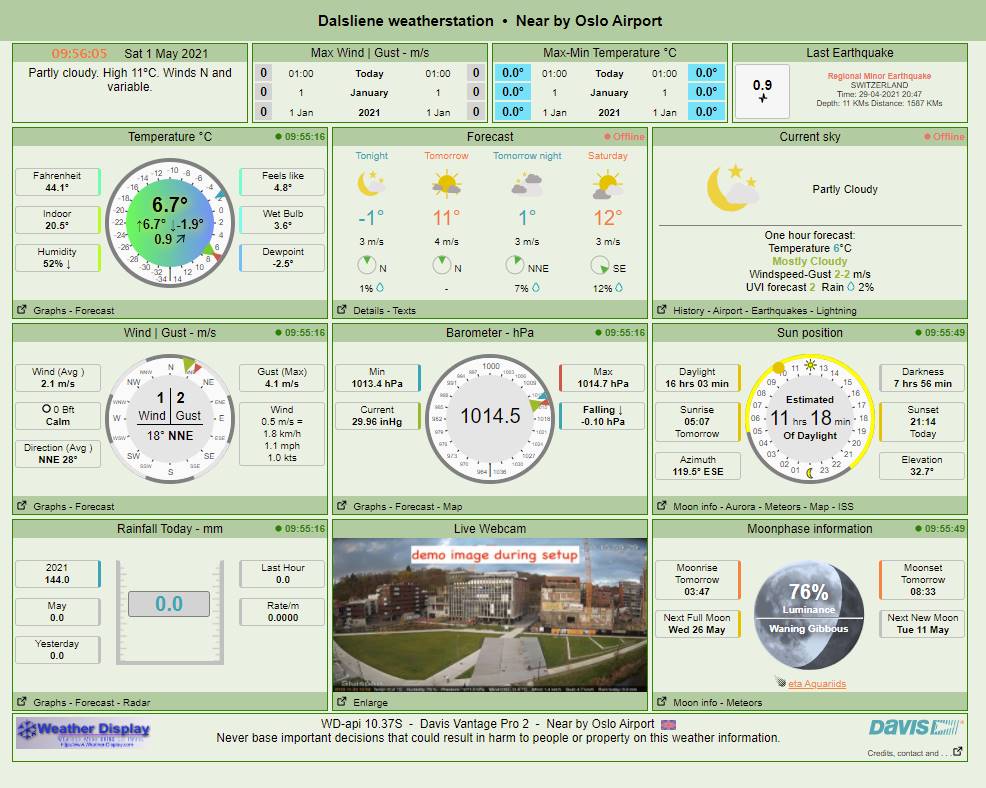Open Graphs link in the Wind panel
This screenshot has height=788, width=986.
[50, 507]
